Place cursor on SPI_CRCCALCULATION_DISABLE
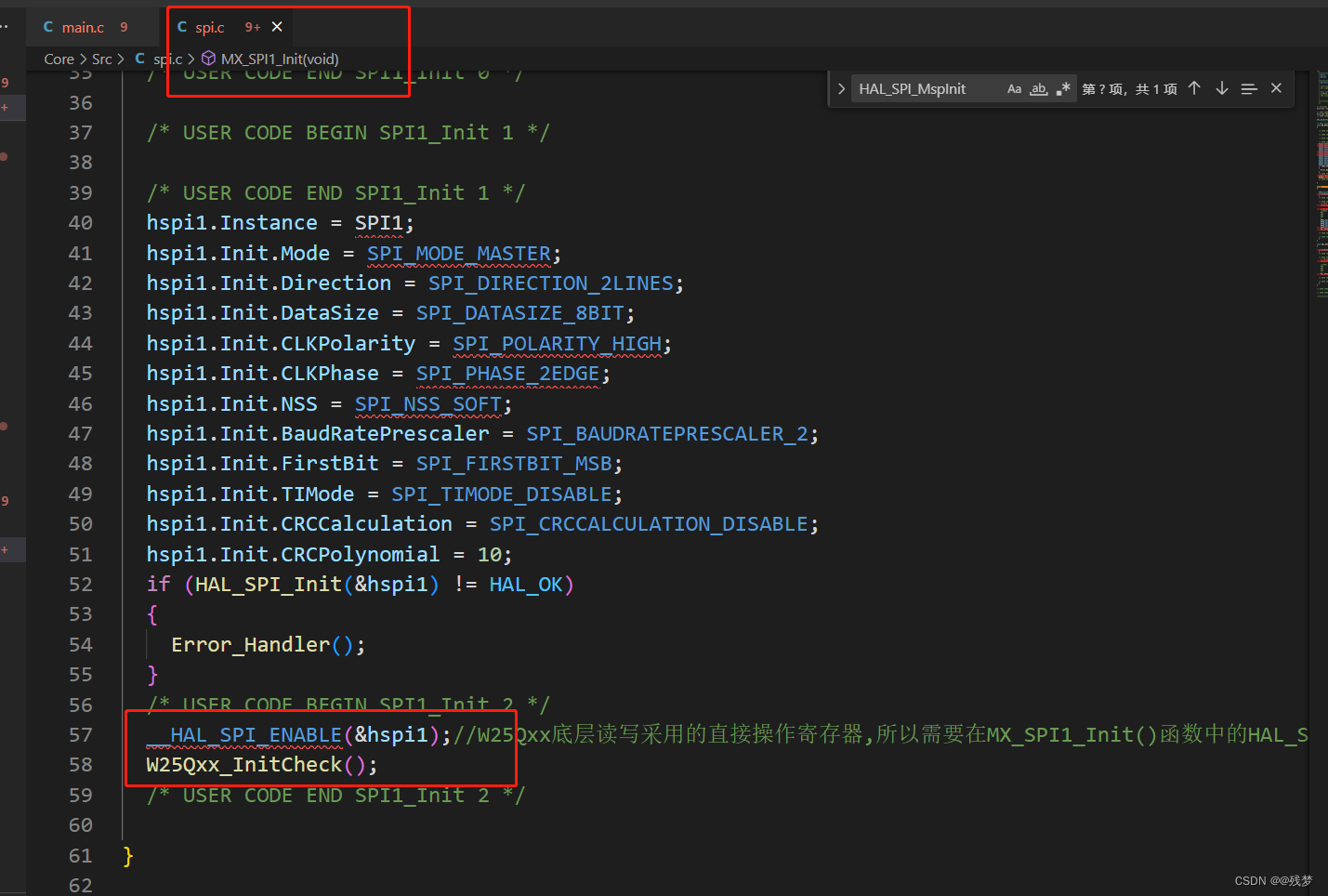This screenshot has width=1328, height=896. point(650,524)
